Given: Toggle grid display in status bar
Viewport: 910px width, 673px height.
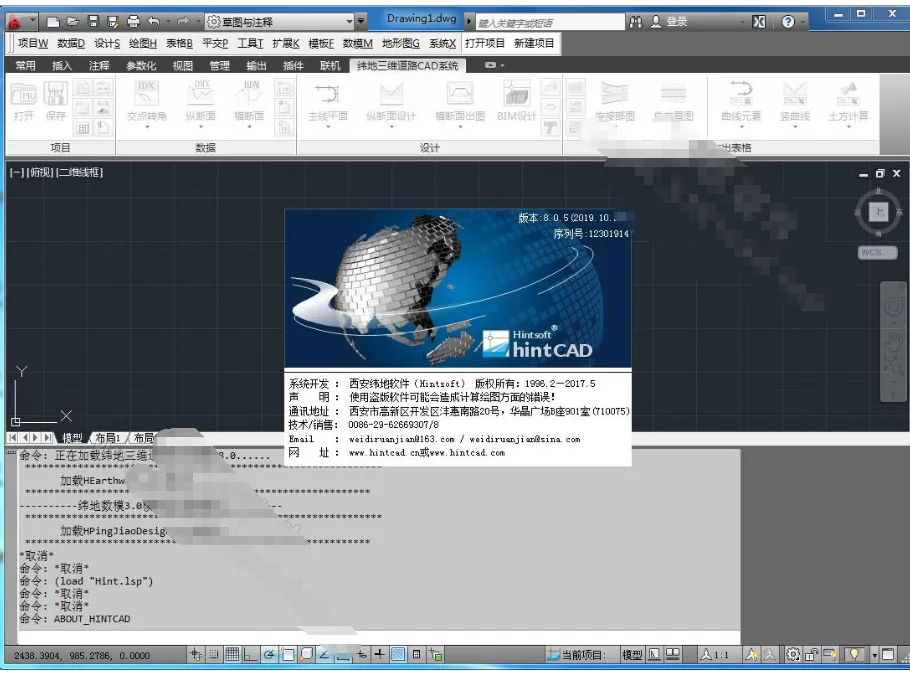Looking at the screenshot, I should (232, 654).
